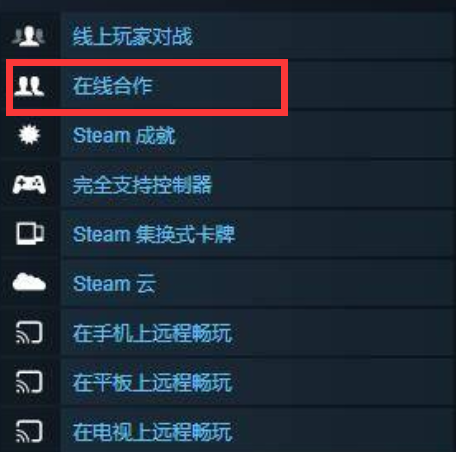Viewport: 456px width, 452px height.
Task: Select 完全支持控制器 feature text
Action: coord(142,185)
